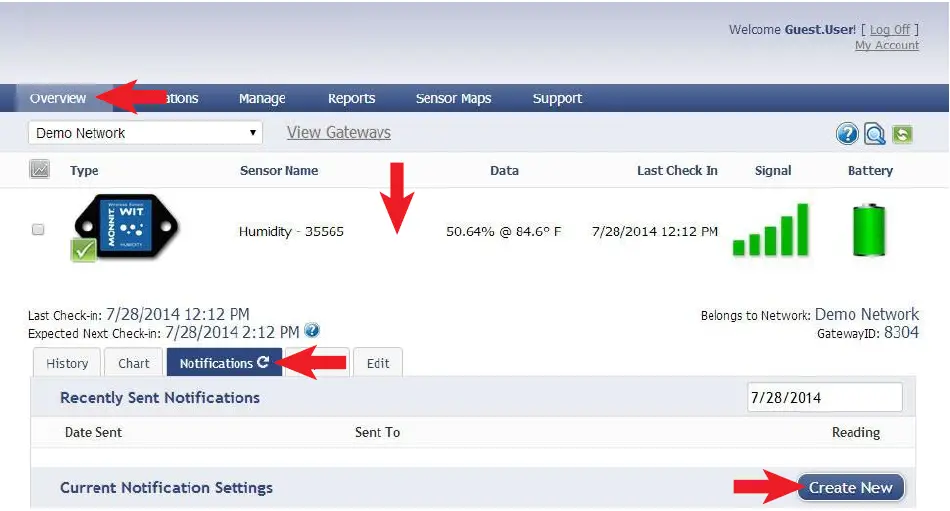Switch to the History tab

(67, 362)
